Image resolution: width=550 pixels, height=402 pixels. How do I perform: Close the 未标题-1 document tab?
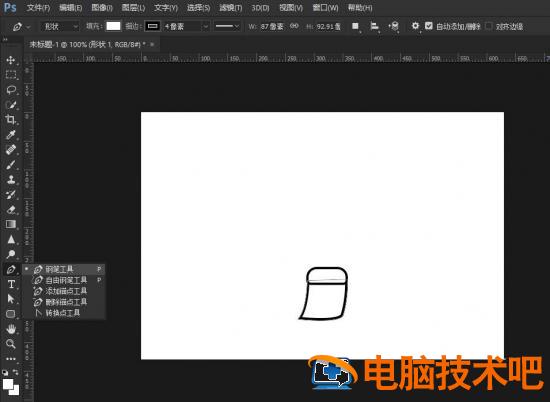(x=152, y=44)
